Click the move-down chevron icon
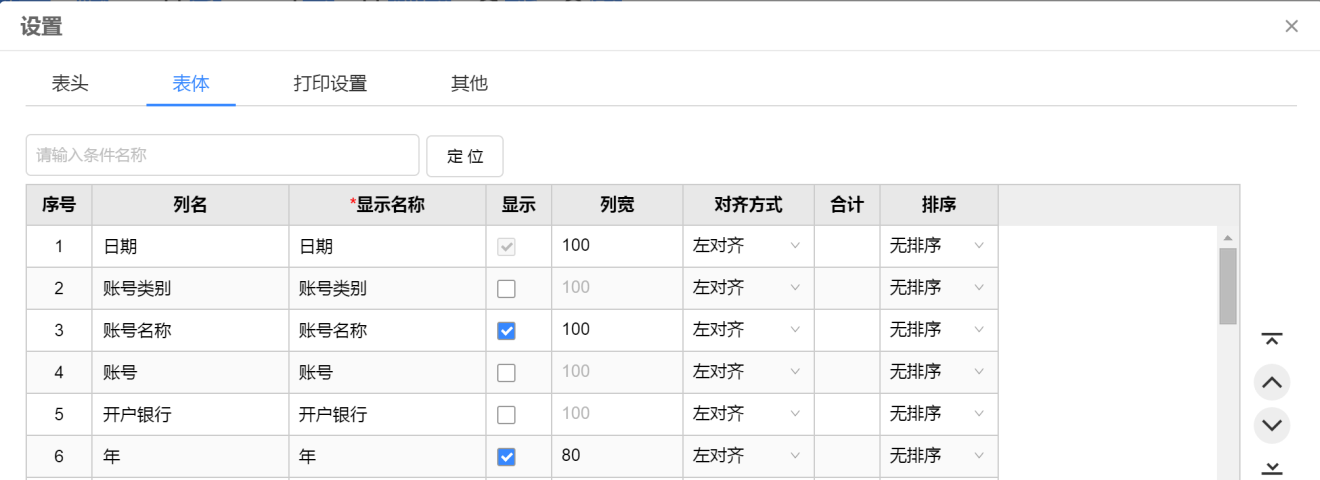The width and height of the screenshot is (1320, 480). click(1271, 425)
